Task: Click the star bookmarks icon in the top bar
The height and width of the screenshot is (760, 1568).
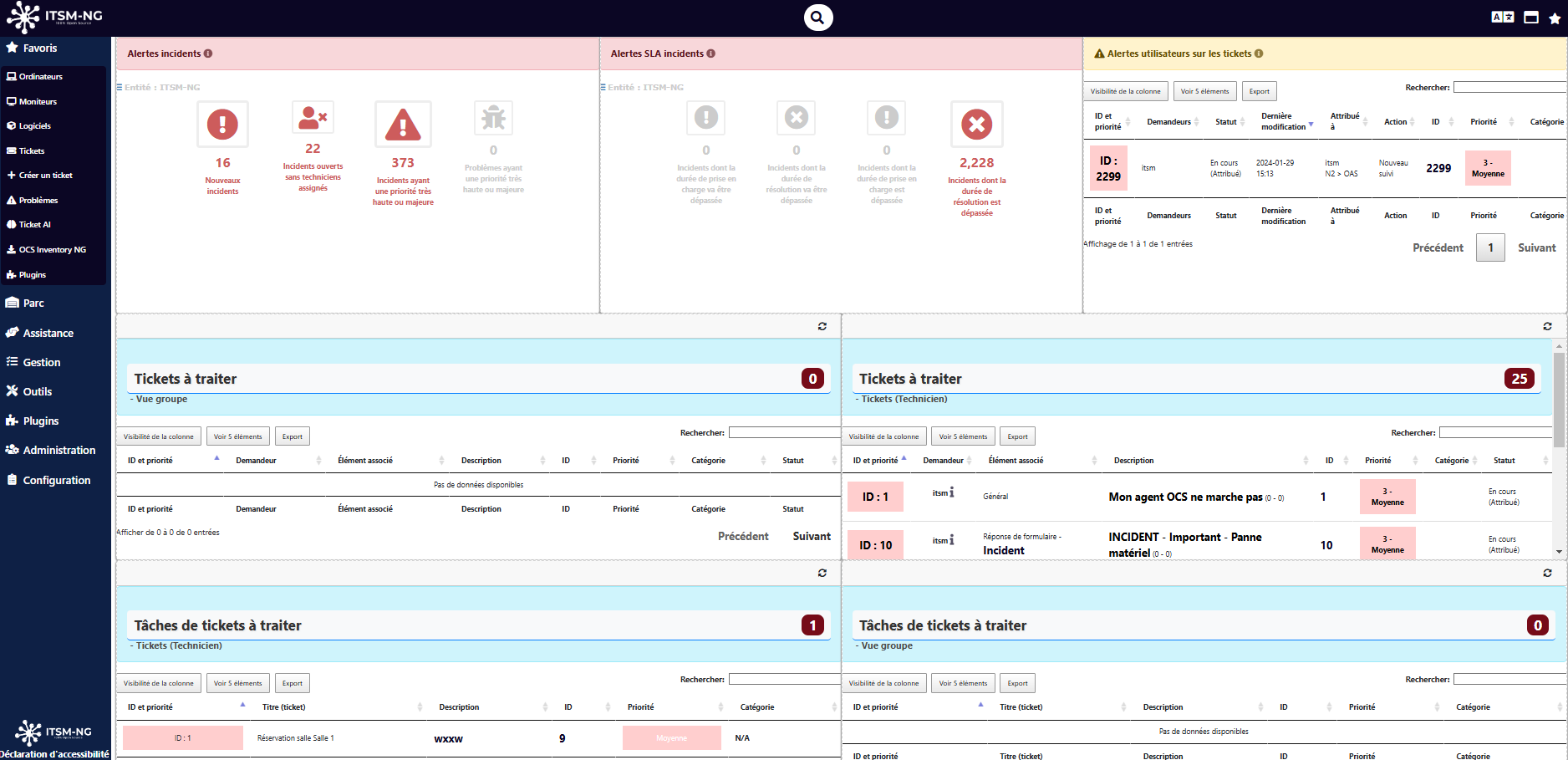Action: (1555, 18)
